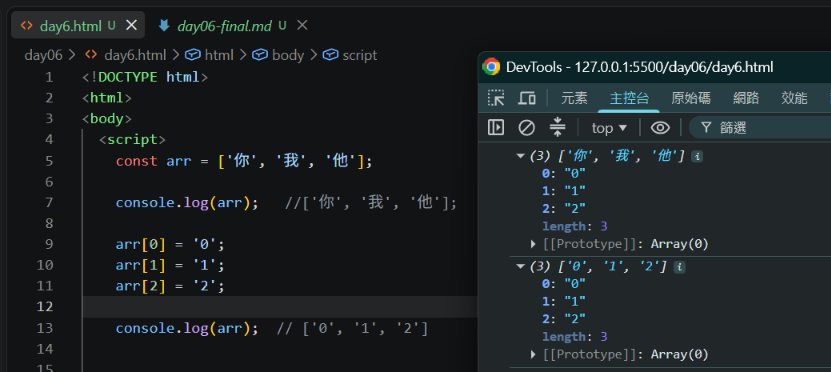Select the html breadcrumb segment
This screenshot has height=372, width=831.
(x=219, y=55)
